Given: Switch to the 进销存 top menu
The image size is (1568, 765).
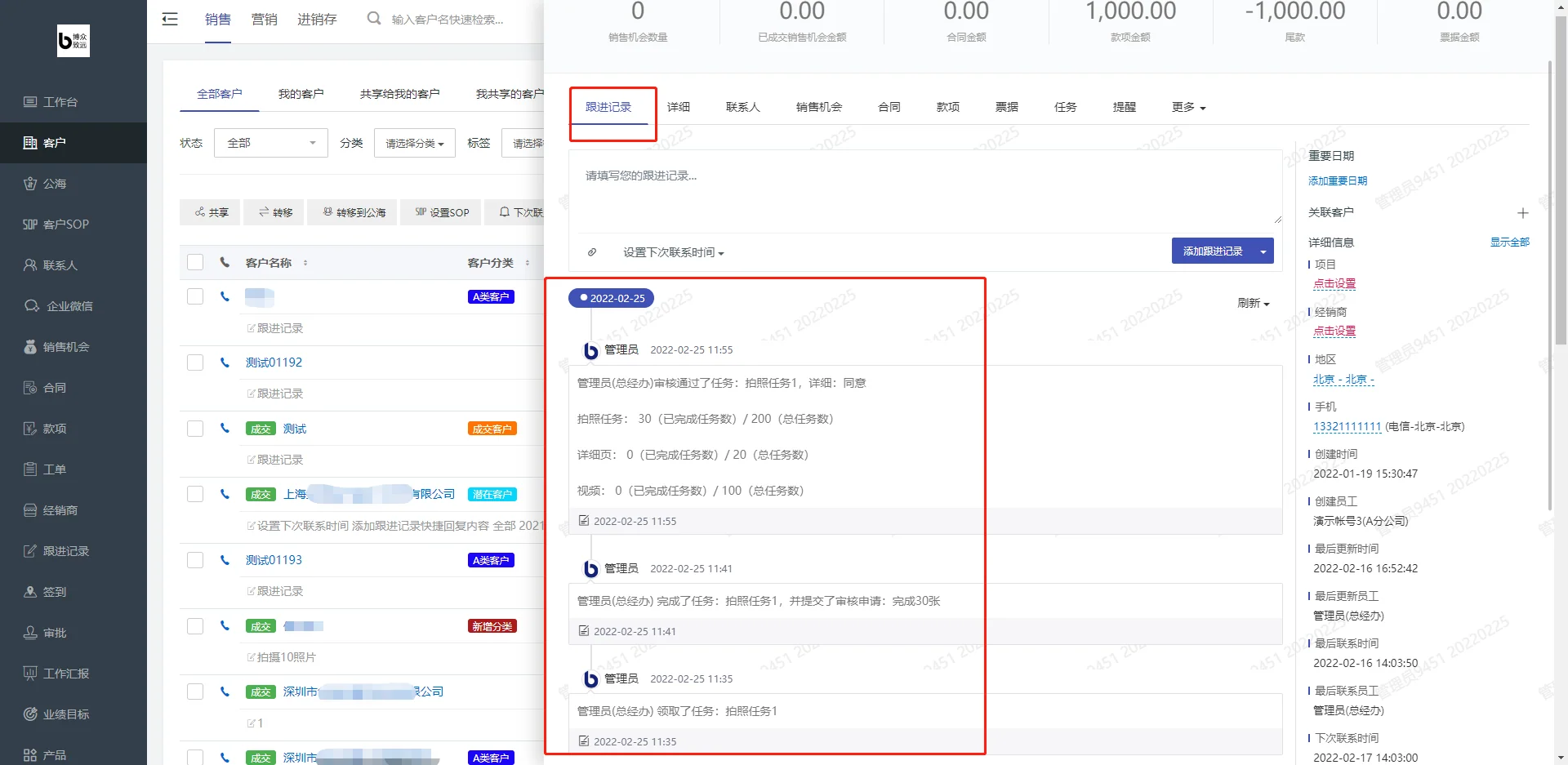Looking at the screenshot, I should [317, 20].
